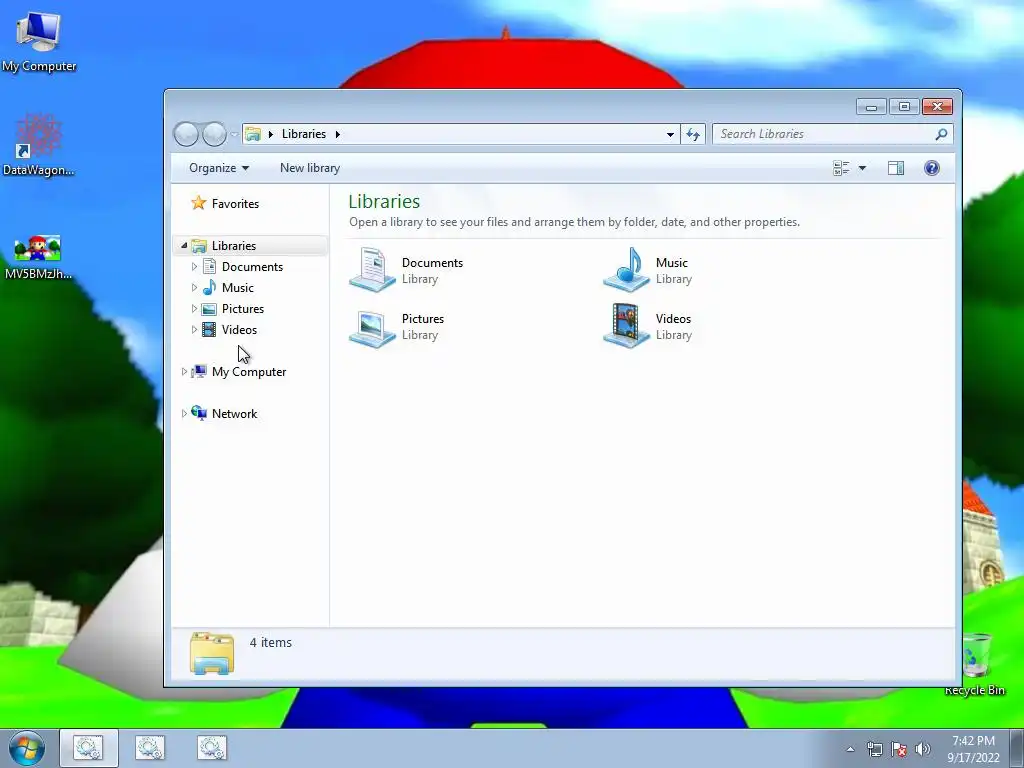Open the Windows Start menu
Image resolution: width=1024 pixels, height=768 pixels.
point(26,748)
